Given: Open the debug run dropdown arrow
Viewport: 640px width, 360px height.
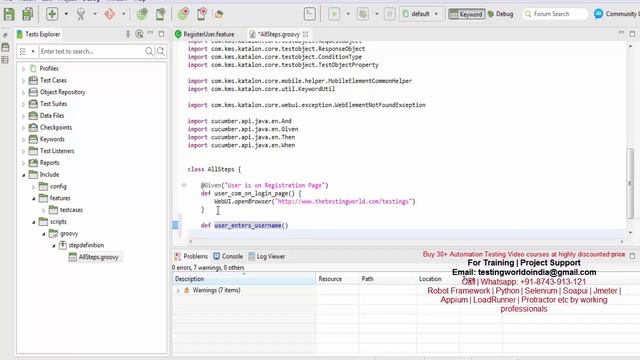Looking at the screenshot, I should 377,14.
